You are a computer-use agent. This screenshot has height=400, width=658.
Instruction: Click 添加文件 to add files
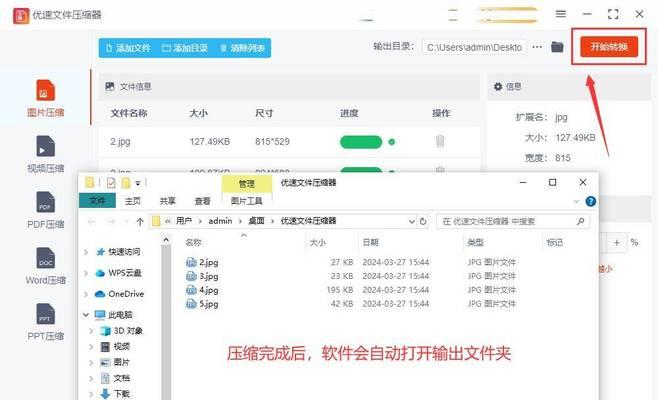tap(128, 48)
